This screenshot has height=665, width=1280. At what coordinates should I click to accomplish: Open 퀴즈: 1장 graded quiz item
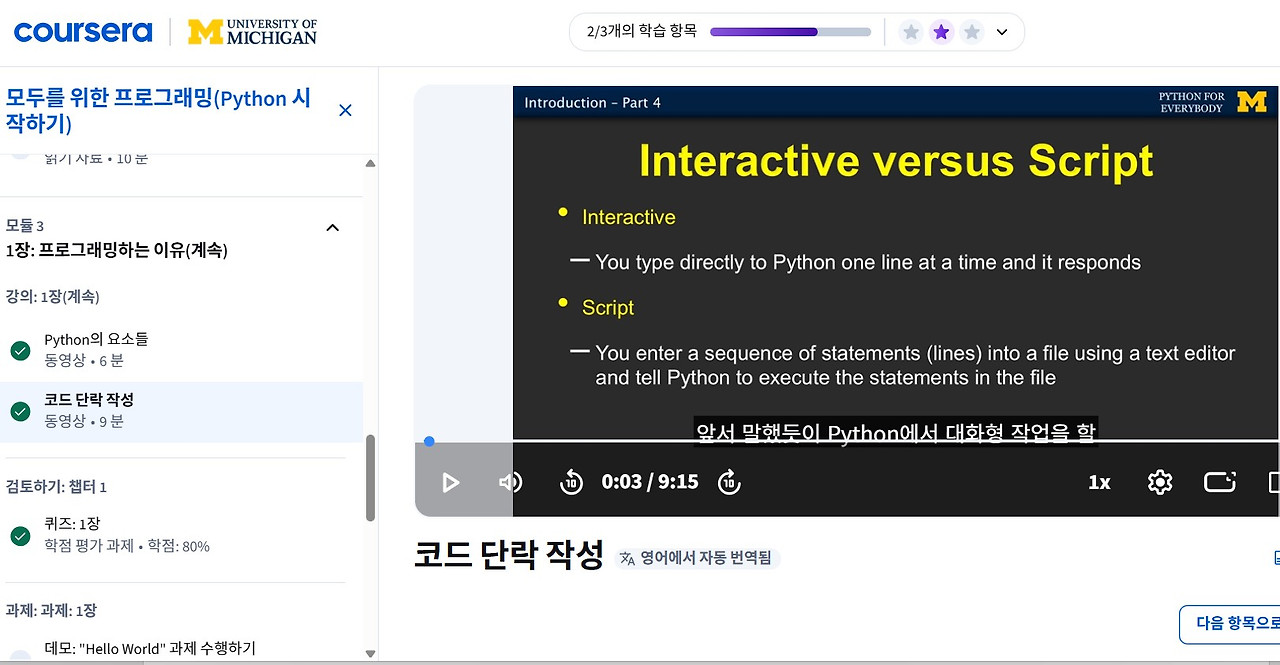pos(181,535)
